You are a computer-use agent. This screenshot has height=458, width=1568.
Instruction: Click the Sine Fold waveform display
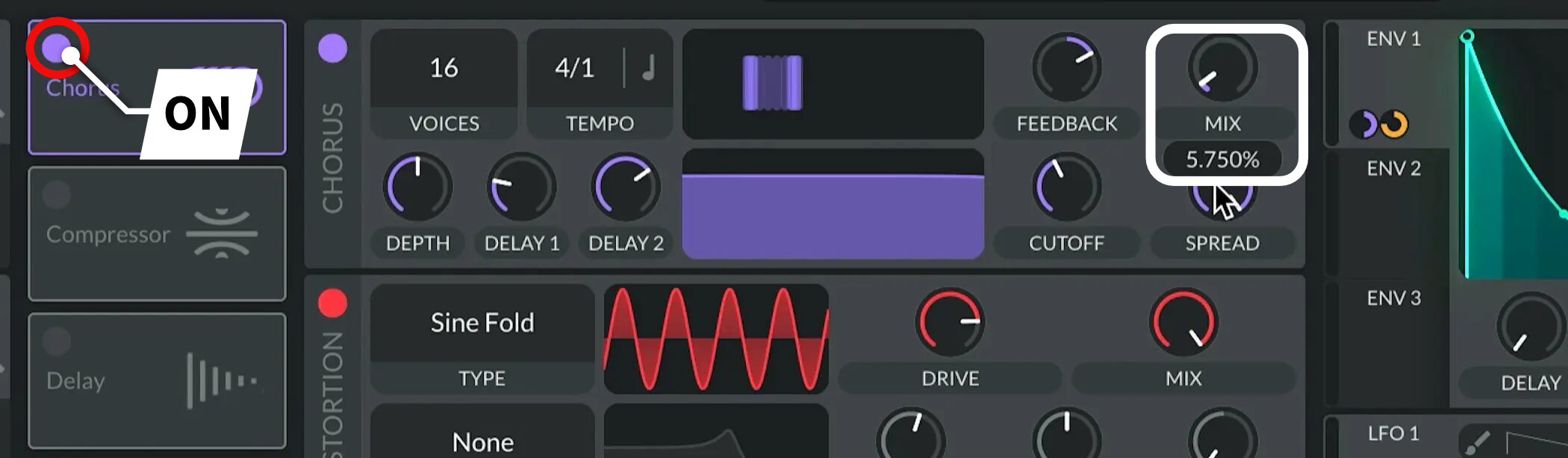(716, 338)
